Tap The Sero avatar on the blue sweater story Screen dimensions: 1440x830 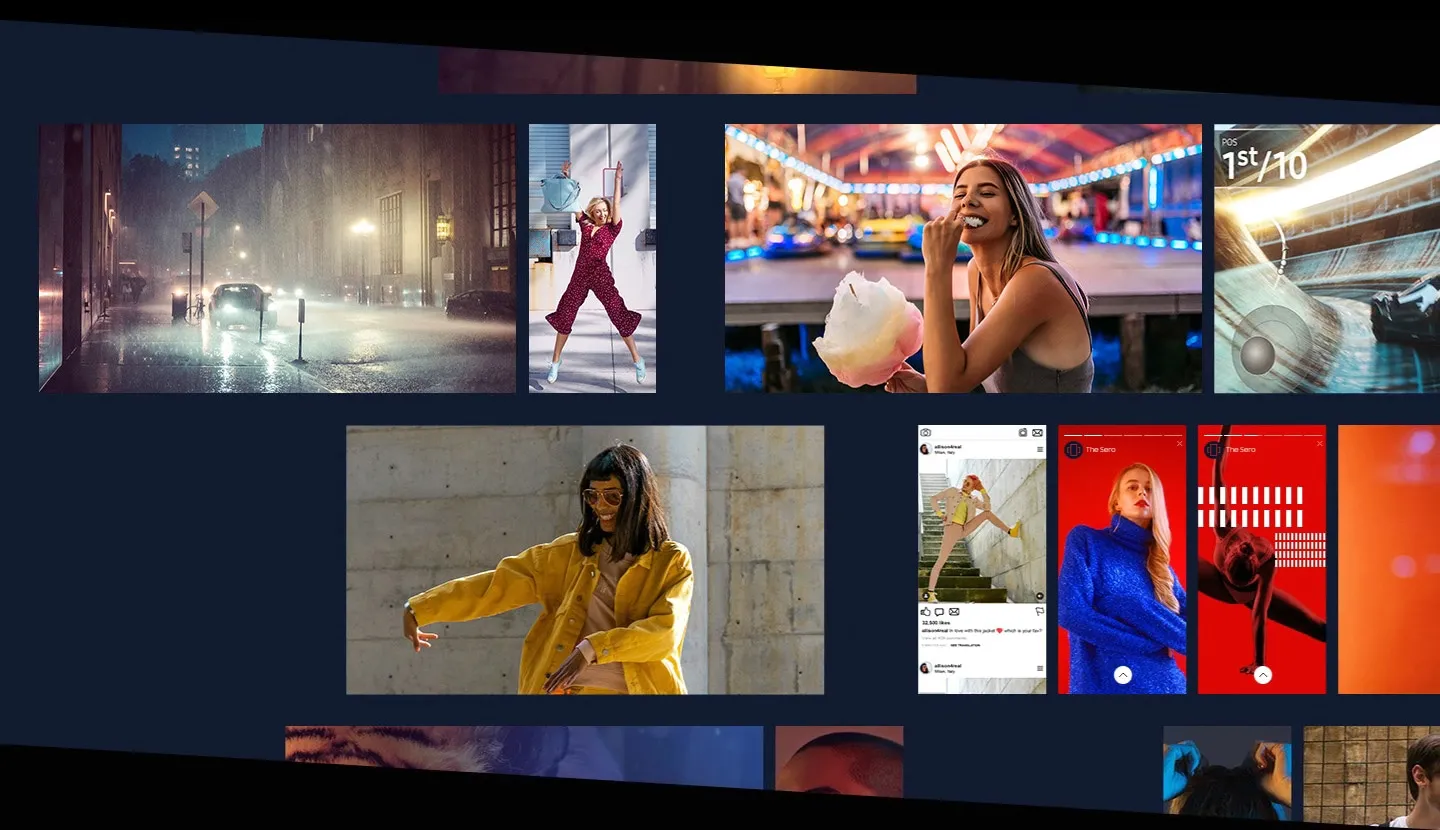coord(1073,450)
